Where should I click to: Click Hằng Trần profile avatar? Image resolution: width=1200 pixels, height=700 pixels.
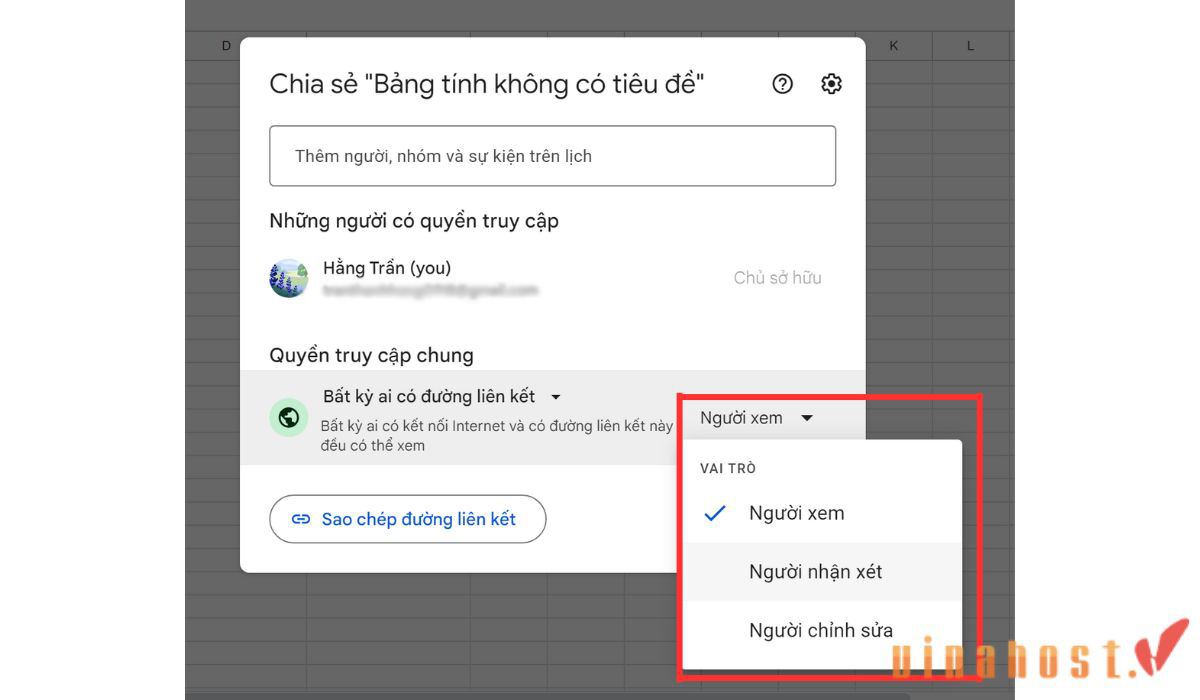click(289, 279)
